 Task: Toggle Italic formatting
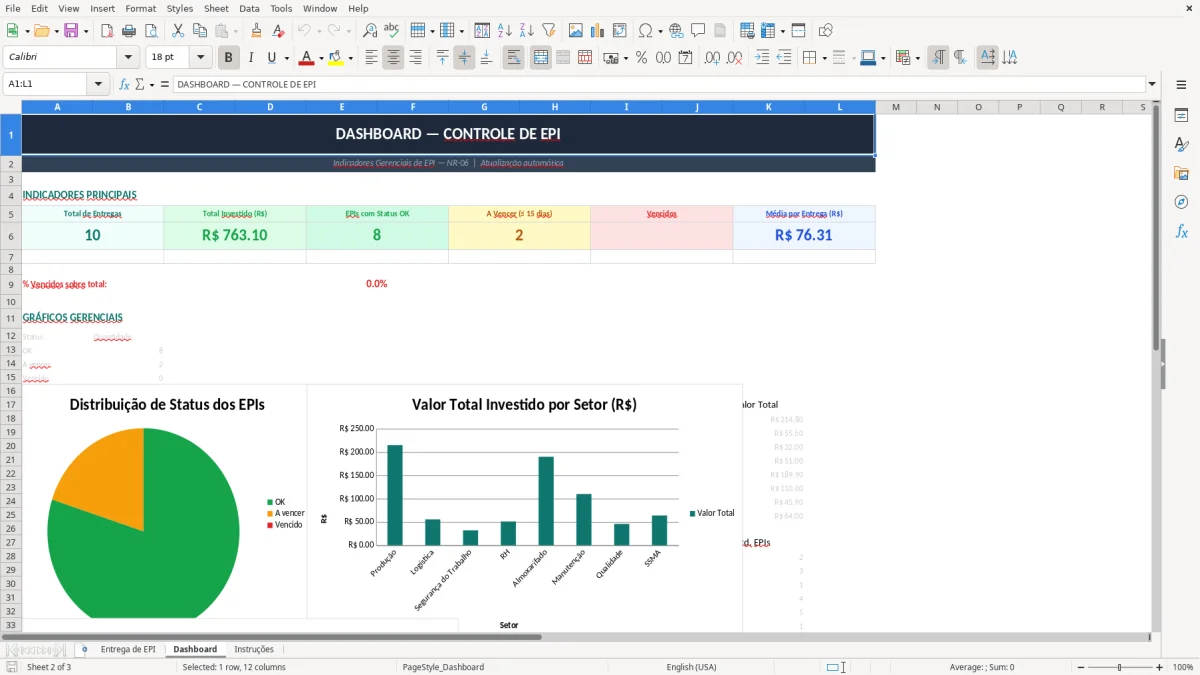click(x=251, y=58)
